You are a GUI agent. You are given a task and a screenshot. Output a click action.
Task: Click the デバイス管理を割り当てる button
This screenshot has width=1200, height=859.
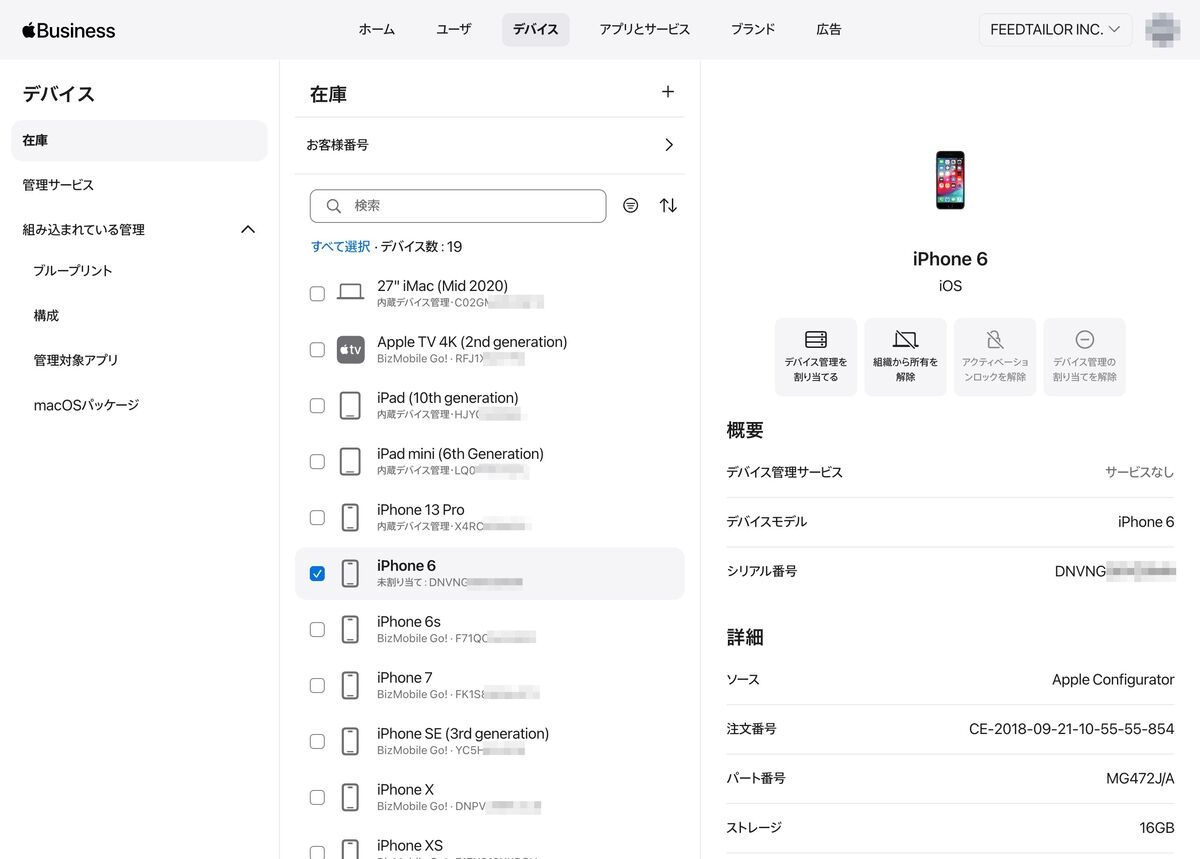point(816,357)
